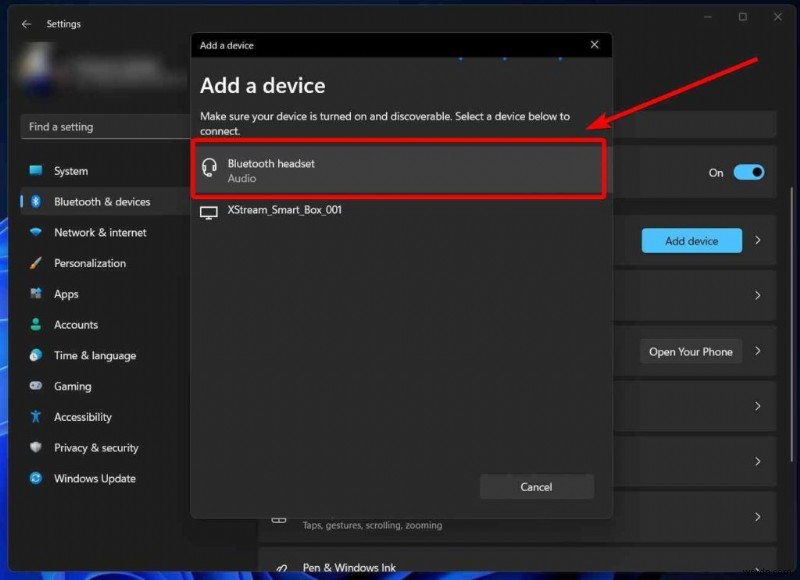Open the Accessibility sidebar icon

33,417
